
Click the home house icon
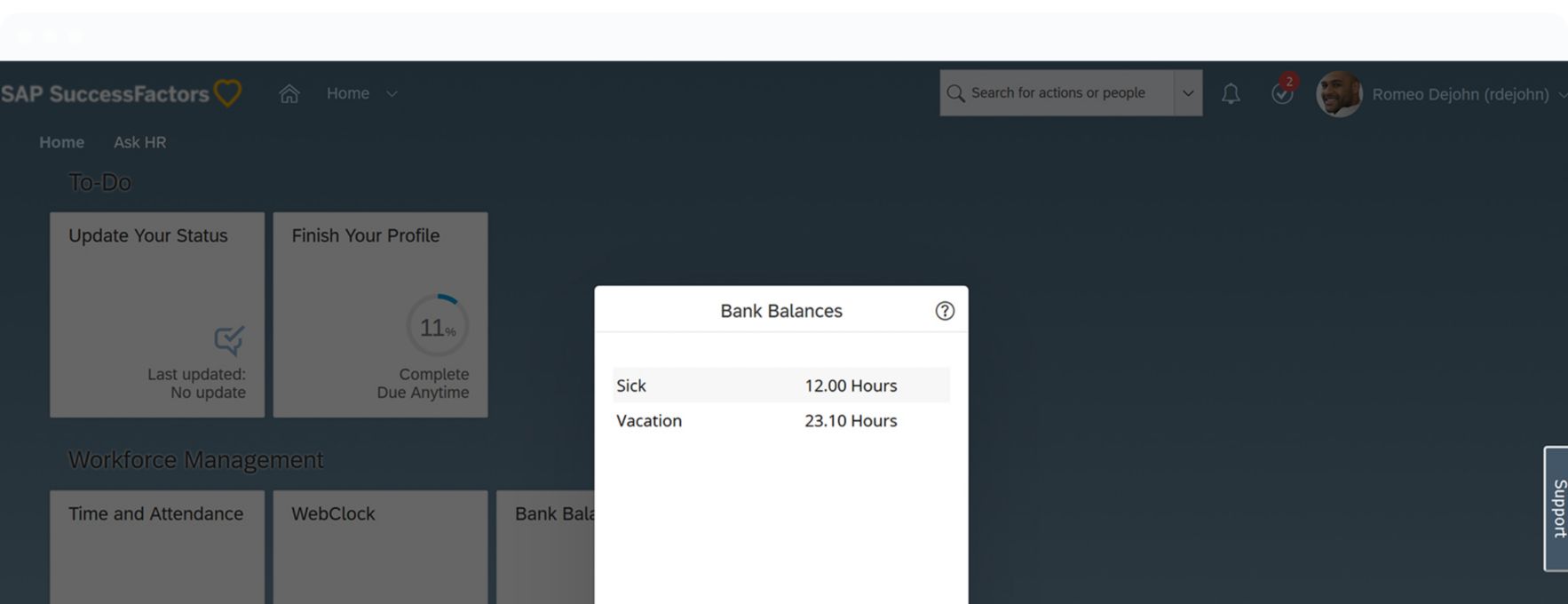289,93
